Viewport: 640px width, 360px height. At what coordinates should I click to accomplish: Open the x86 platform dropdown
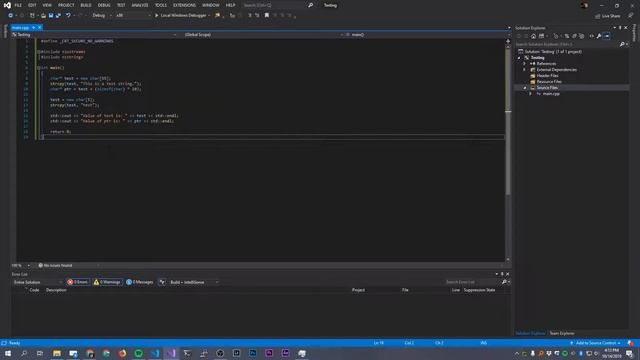133,16
